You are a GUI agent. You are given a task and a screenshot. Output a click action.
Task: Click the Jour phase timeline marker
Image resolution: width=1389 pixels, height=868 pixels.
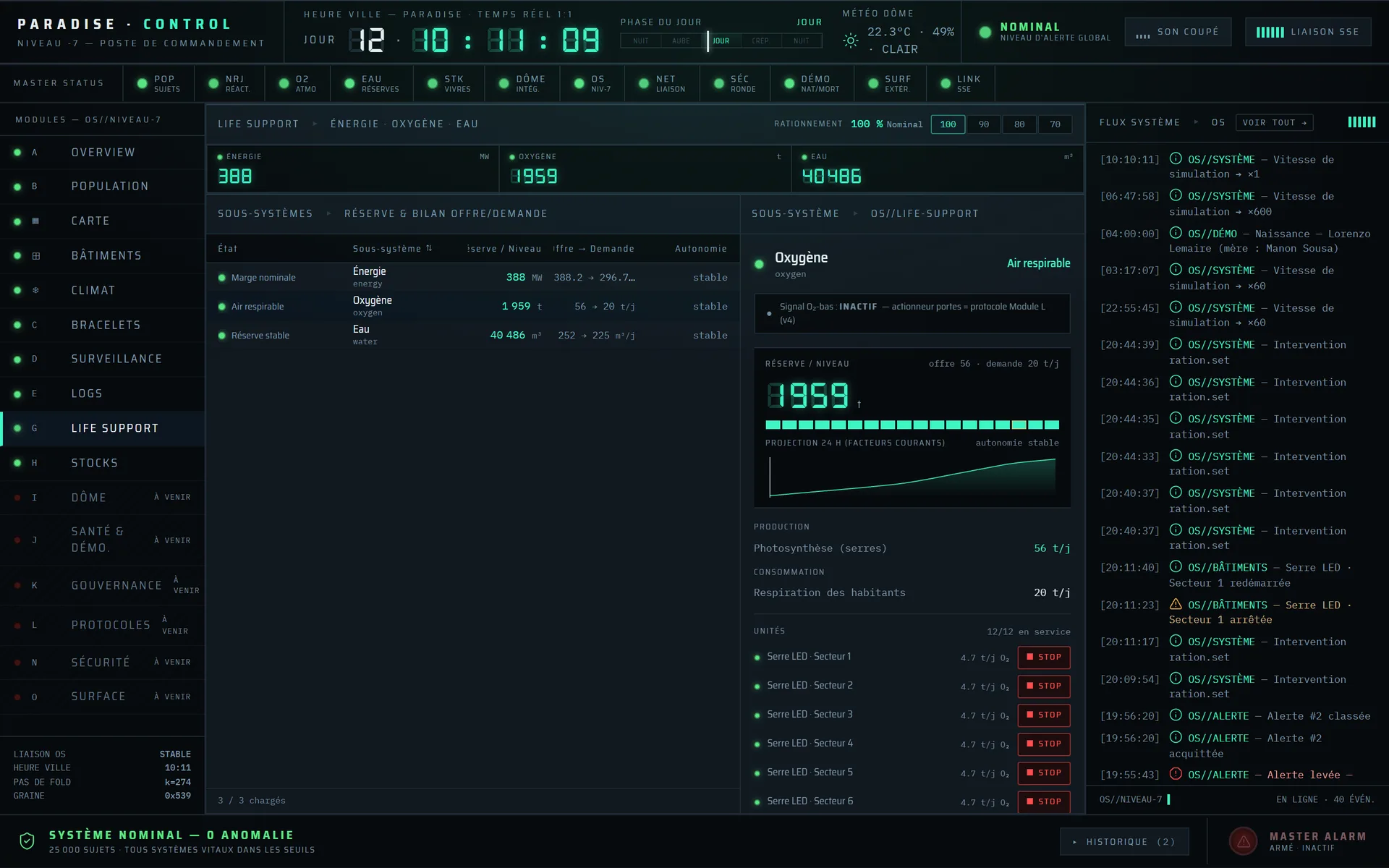pyautogui.click(x=708, y=41)
